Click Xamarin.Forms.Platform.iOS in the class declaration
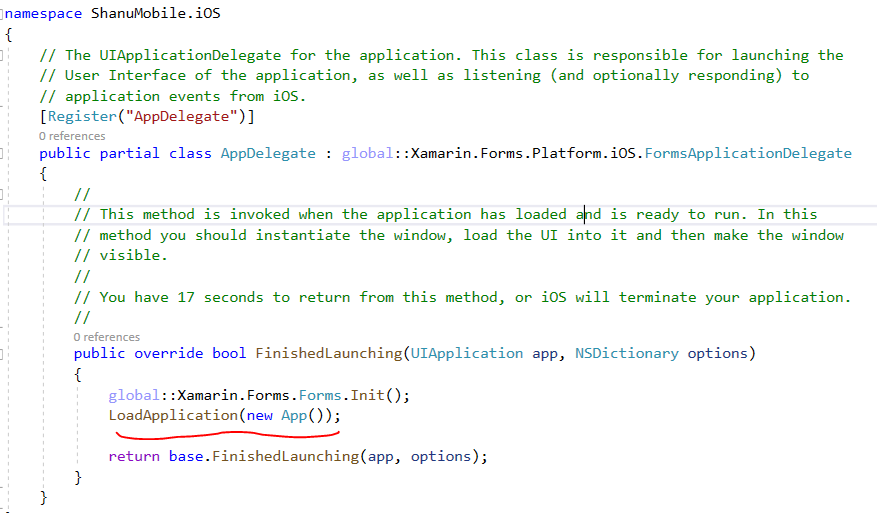 click(x=523, y=153)
